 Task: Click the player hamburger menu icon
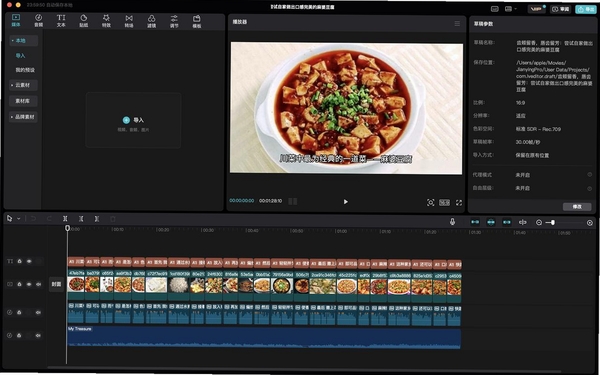457,24
